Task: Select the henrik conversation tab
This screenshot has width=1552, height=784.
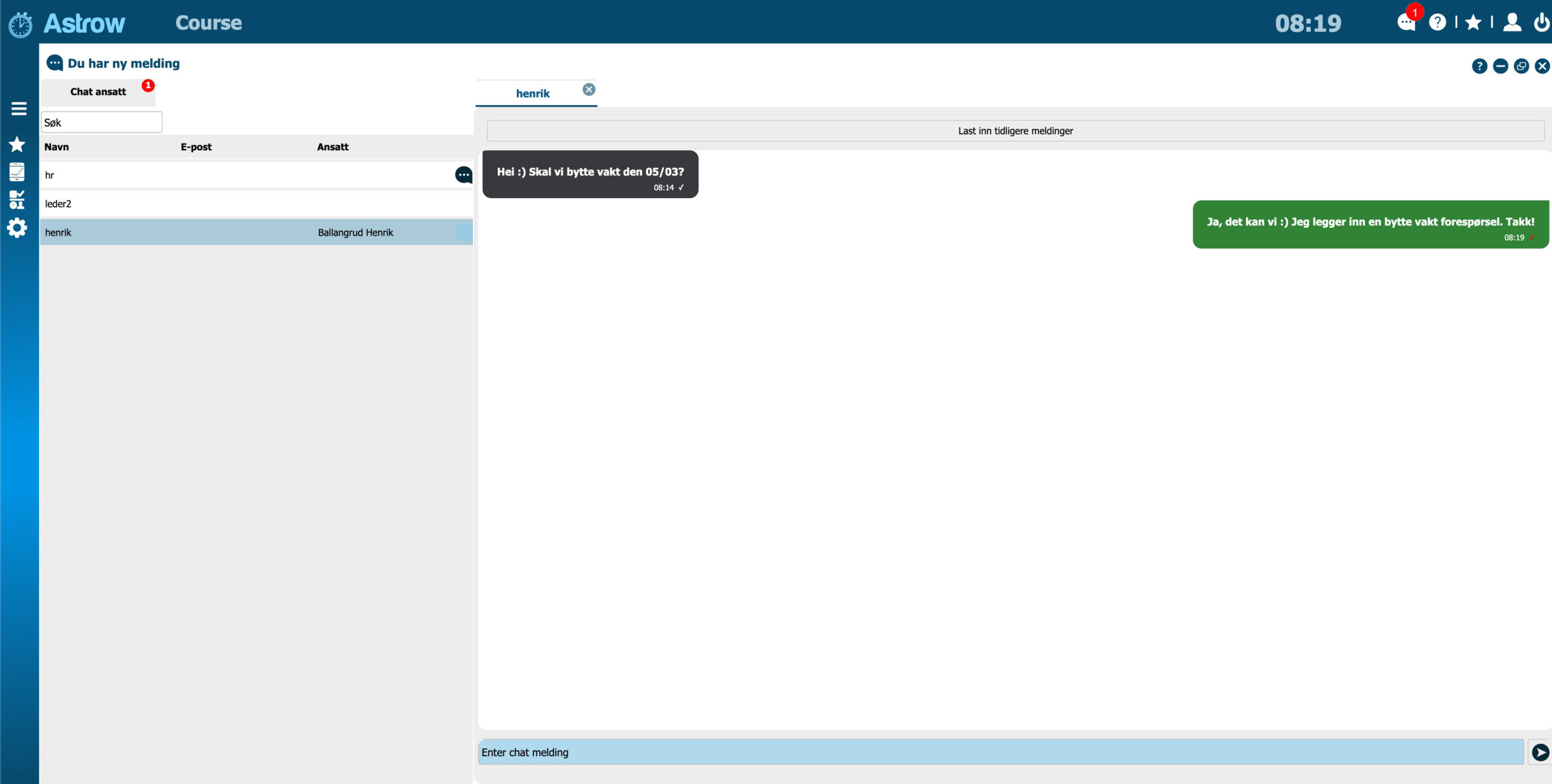Action: 532,93
